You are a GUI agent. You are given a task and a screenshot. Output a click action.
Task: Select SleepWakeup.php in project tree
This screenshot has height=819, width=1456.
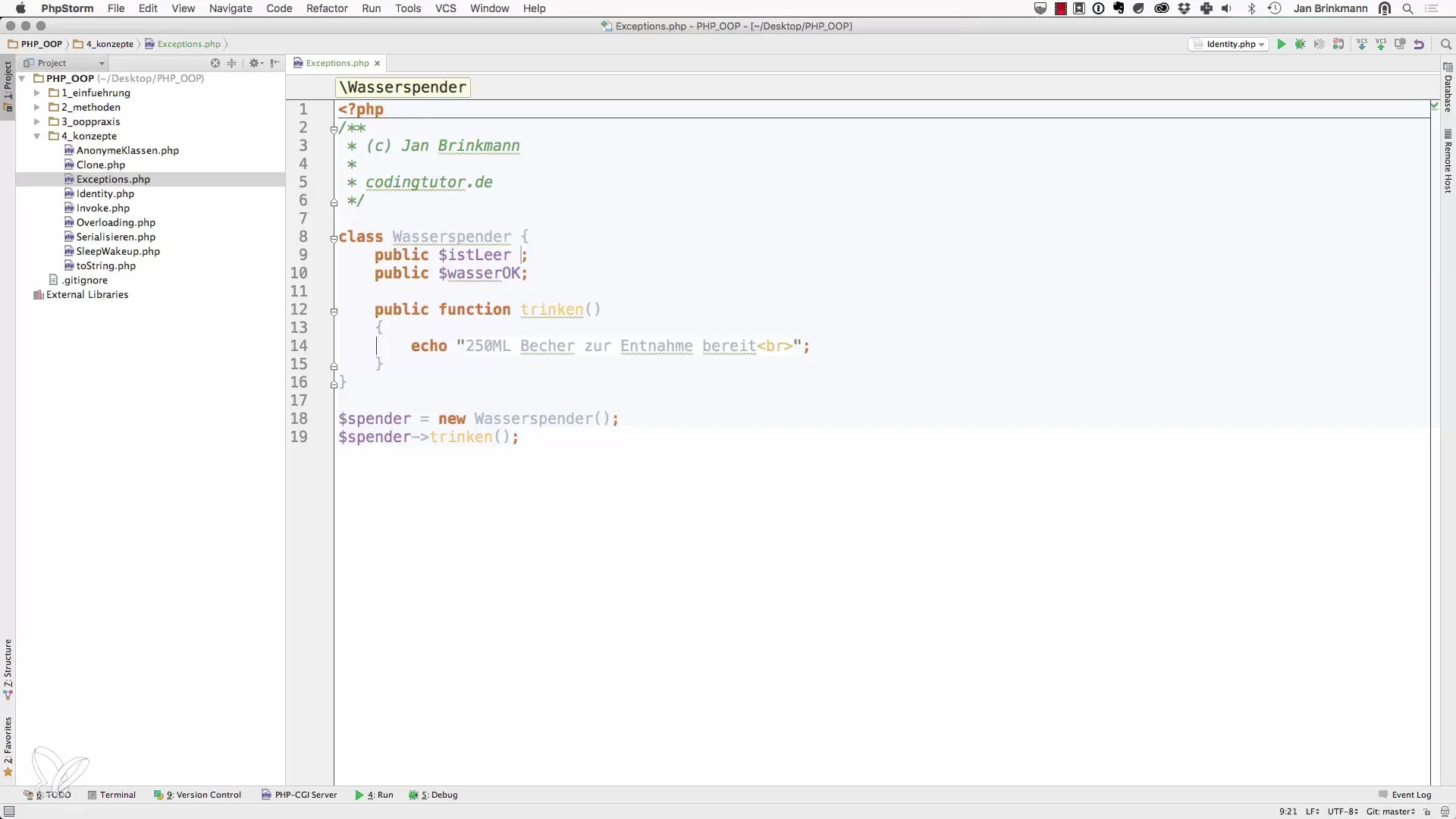pos(118,251)
